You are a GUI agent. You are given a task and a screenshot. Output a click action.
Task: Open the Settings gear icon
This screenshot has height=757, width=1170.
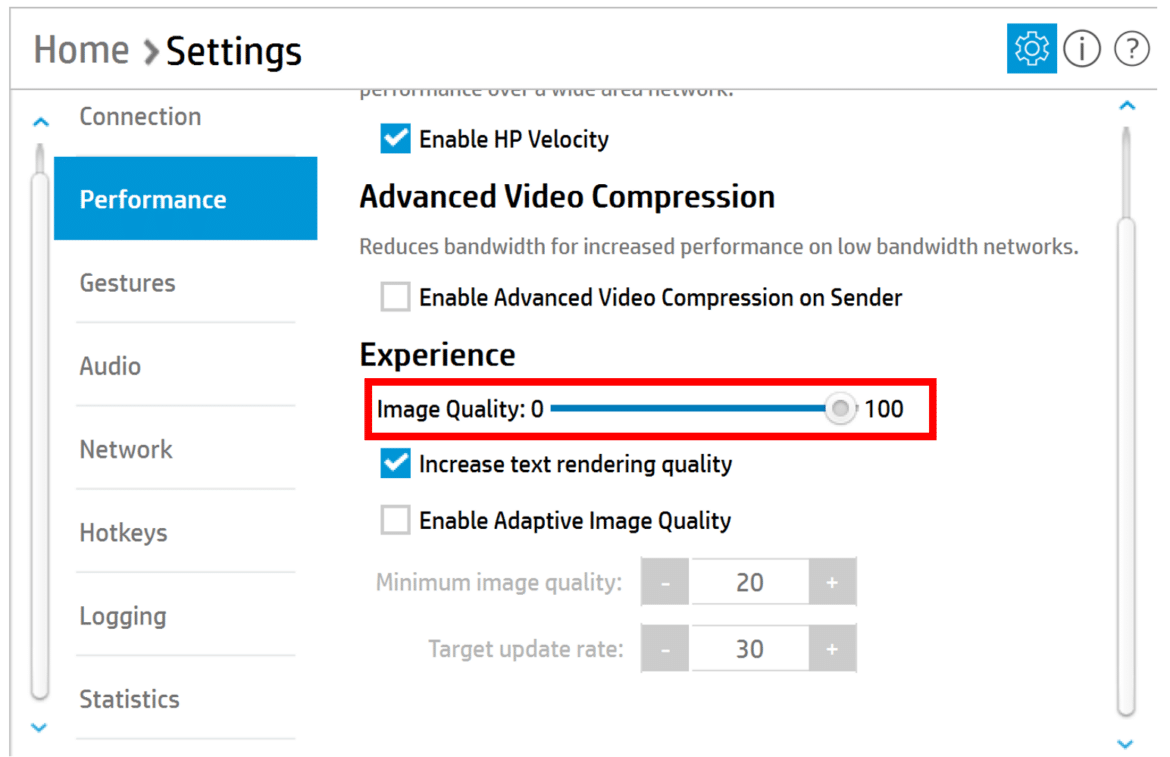[x=1031, y=48]
